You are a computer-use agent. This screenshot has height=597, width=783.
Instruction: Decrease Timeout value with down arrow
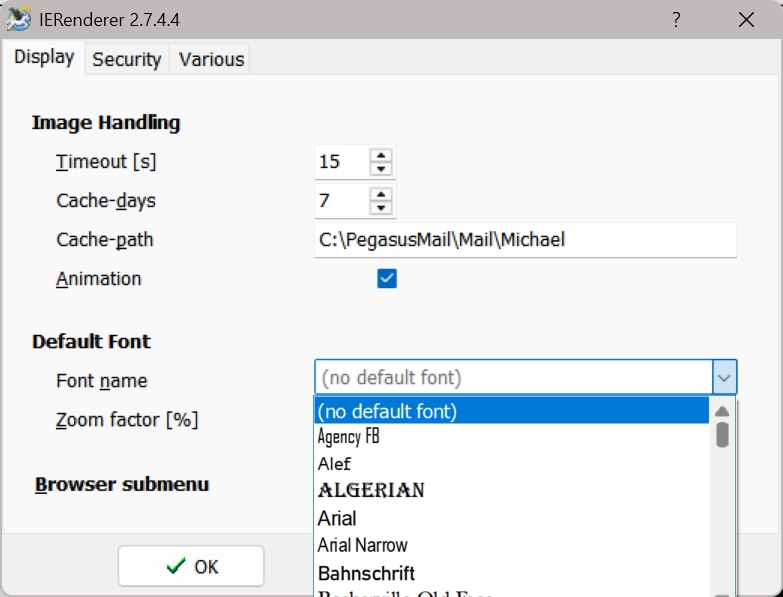[x=381, y=169]
